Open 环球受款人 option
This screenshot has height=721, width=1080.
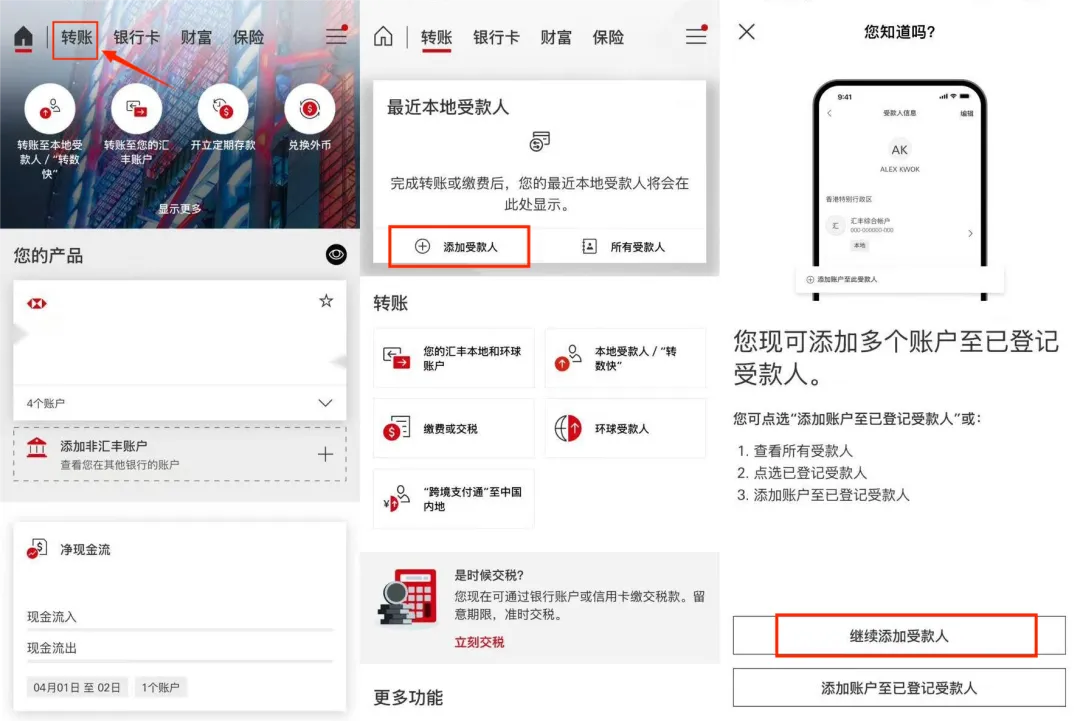click(x=625, y=428)
